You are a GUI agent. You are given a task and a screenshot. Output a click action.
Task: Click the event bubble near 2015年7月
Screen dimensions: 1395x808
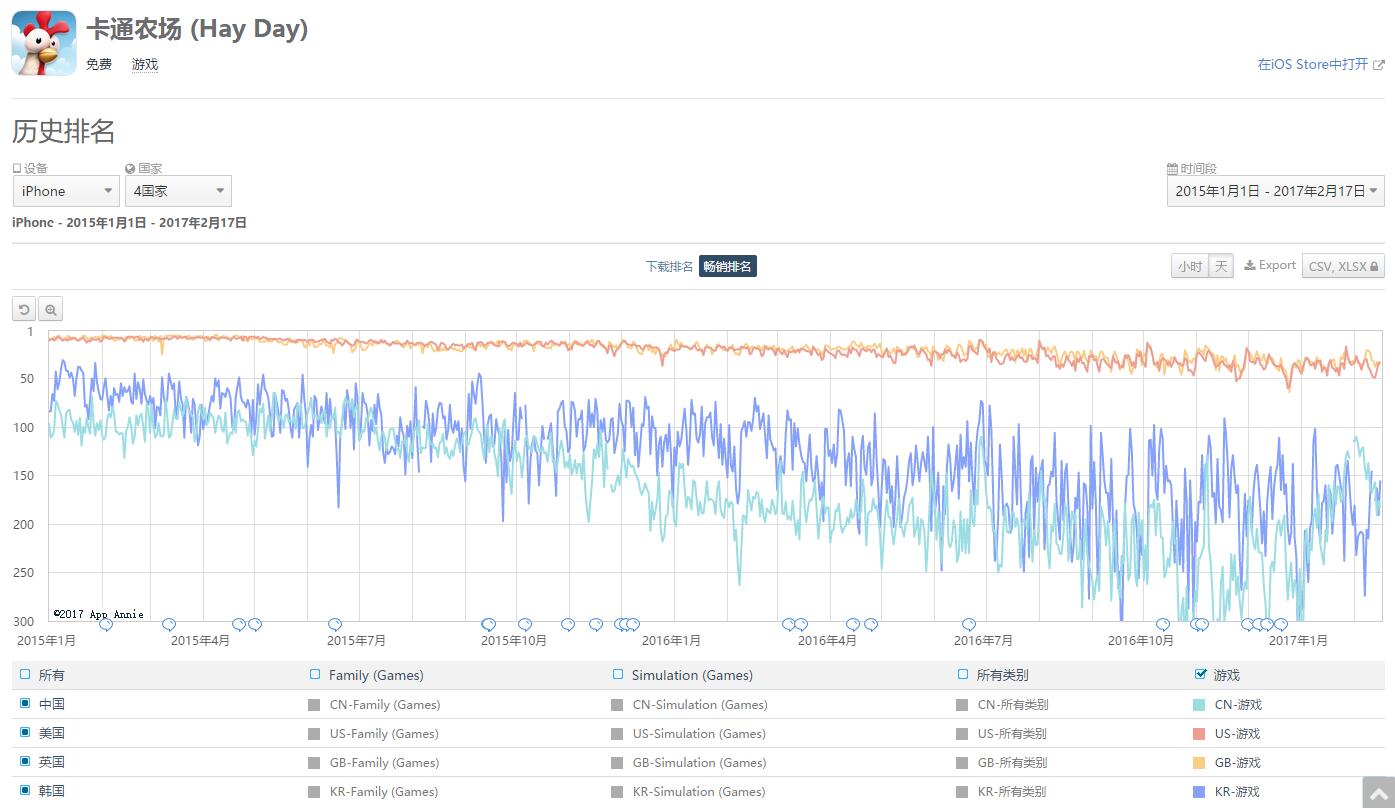335,625
